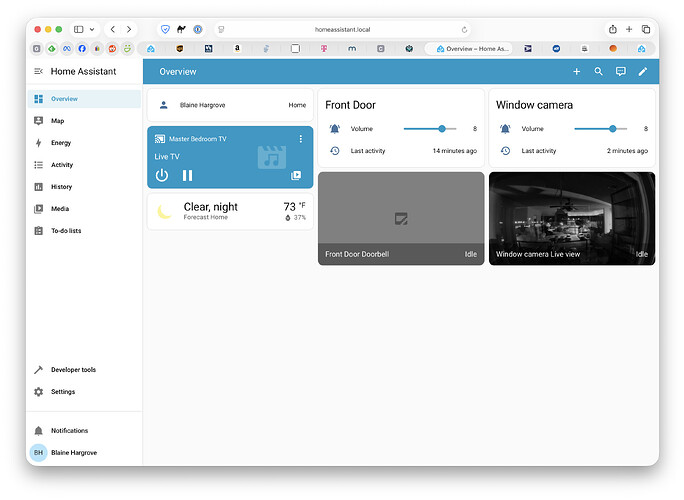Click the Overview dashboard title
684x500 pixels.
(x=178, y=72)
